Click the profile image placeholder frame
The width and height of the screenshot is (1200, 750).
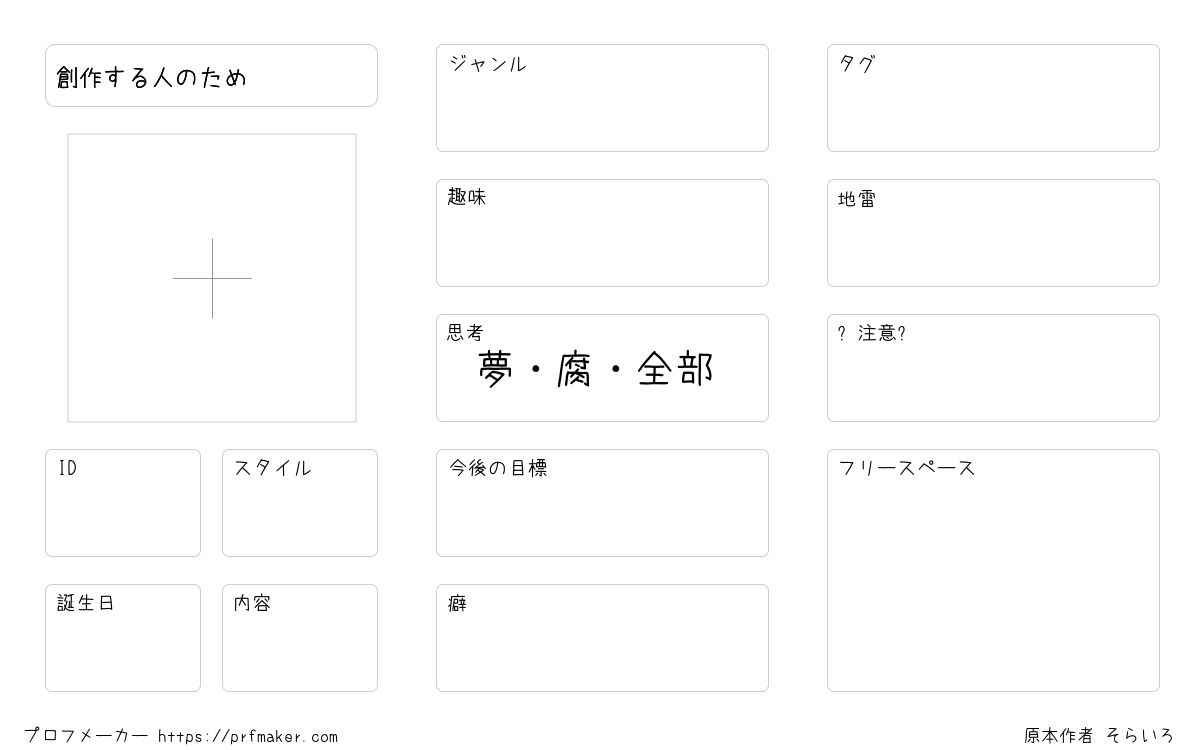pos(212,278)
